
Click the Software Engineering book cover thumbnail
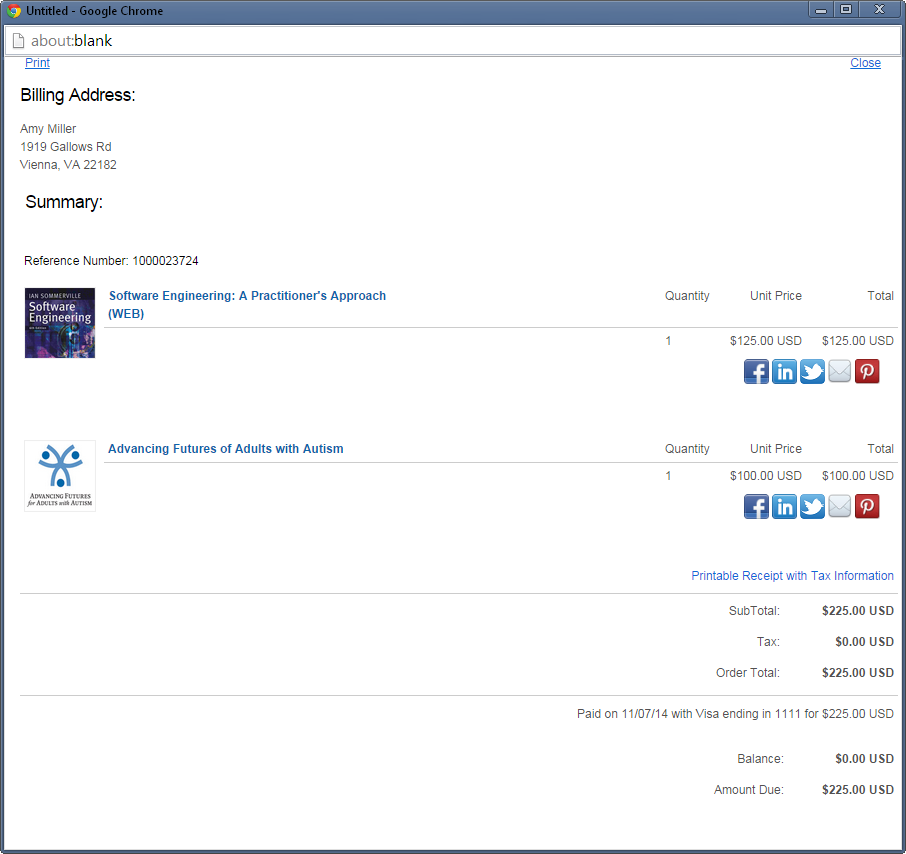click(x=60, y=323)
